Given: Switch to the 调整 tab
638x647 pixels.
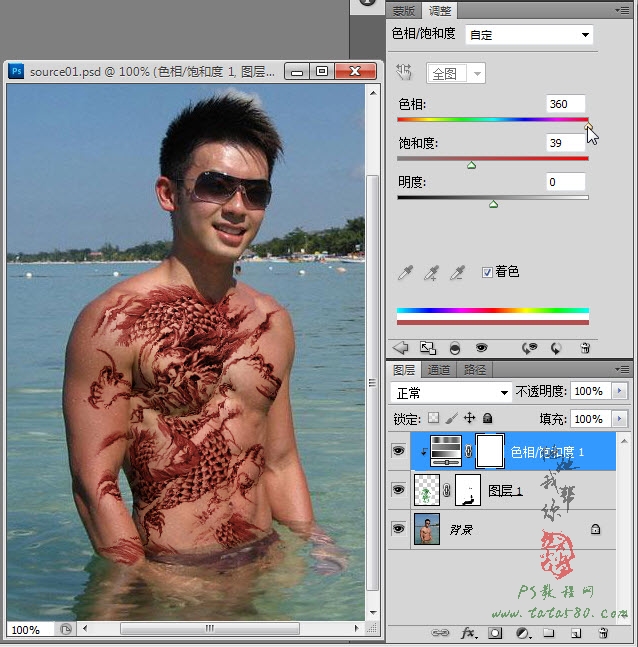Looking at the screenshot, I should click(x=440, y=11).
